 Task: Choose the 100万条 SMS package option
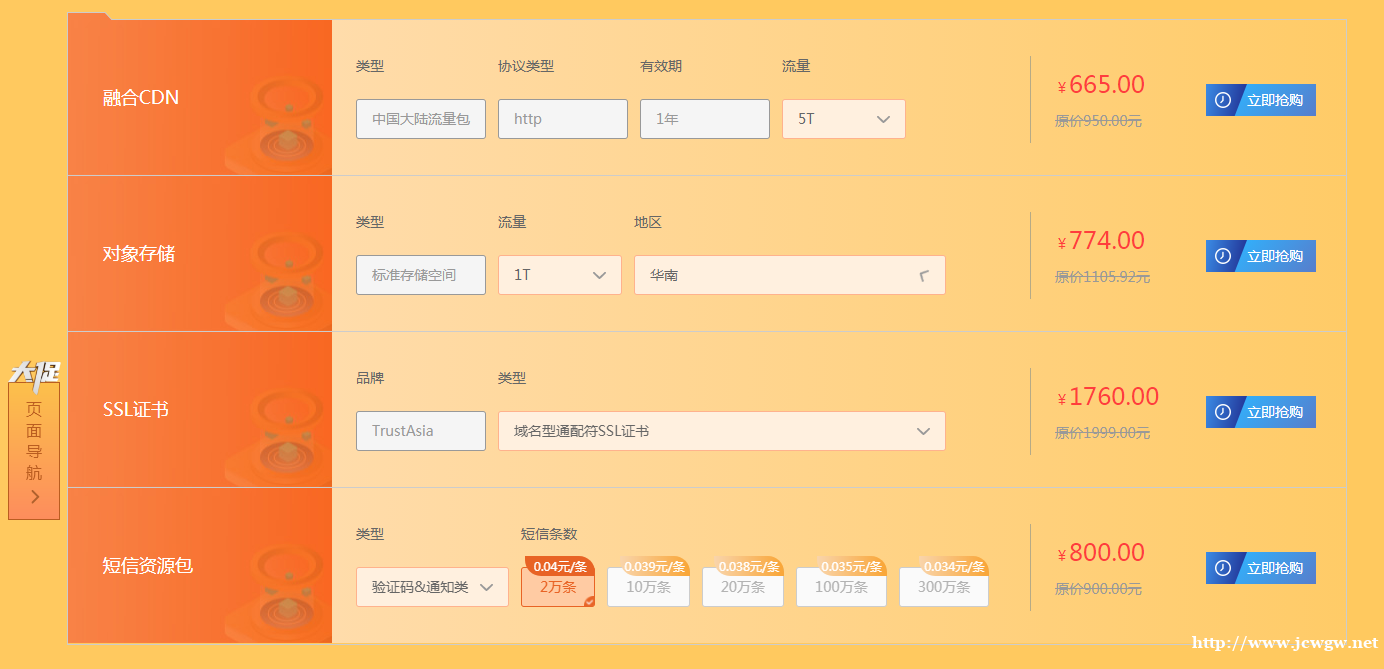(841, 587)
